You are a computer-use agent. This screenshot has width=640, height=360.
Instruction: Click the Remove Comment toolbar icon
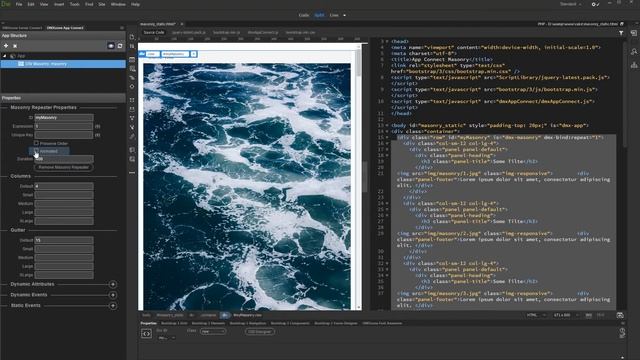[x=132, y=159]
